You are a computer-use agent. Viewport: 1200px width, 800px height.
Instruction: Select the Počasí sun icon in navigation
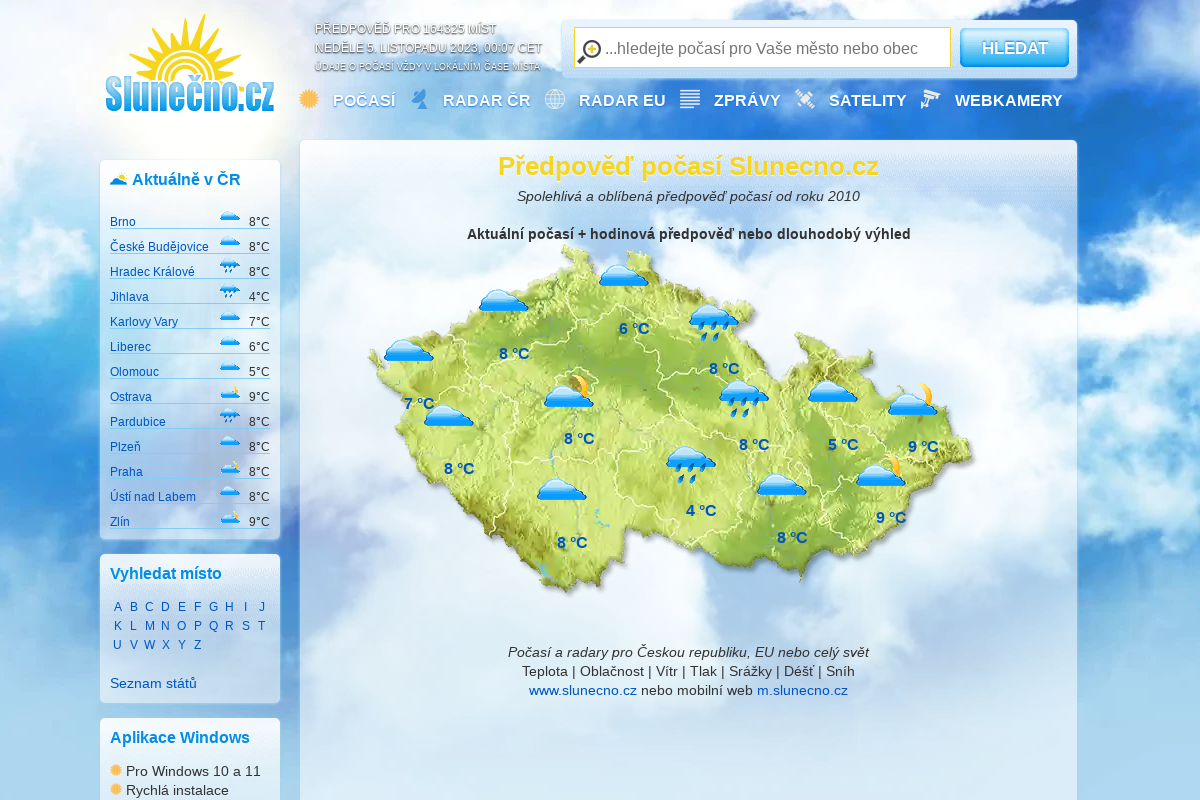[308, 99]
